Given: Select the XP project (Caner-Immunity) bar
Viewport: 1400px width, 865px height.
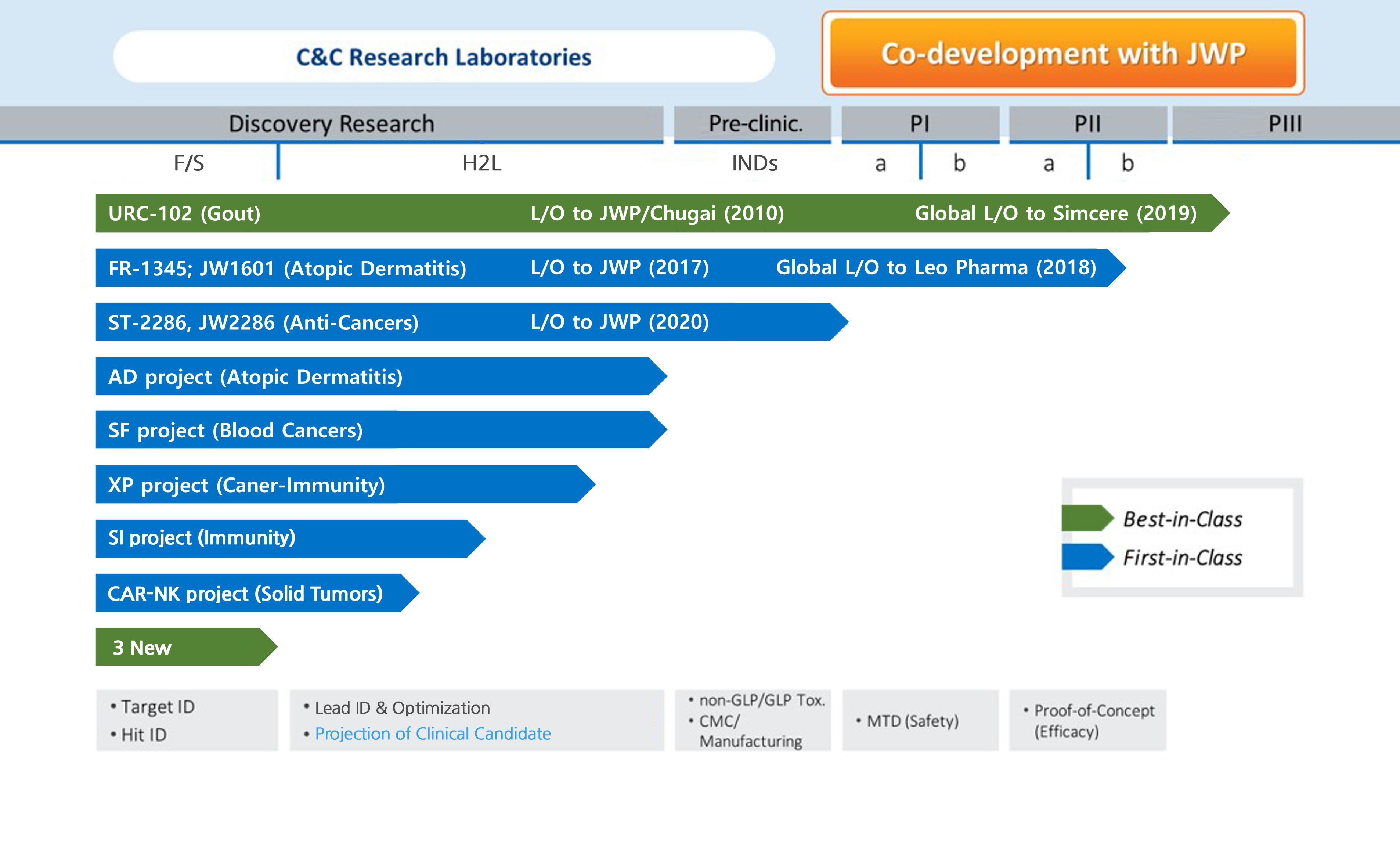Looking at the screenshot, I should click(346, 484).
